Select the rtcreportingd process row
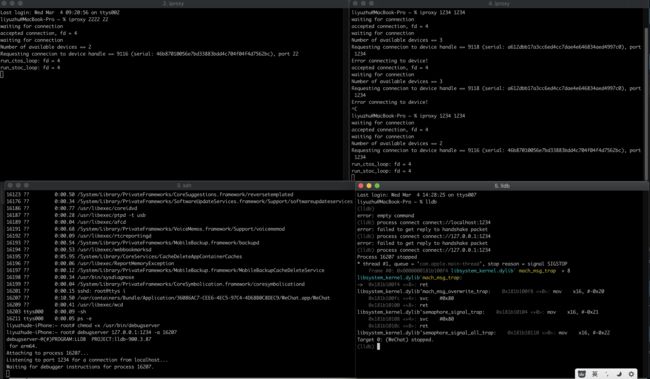Viewport: 650px width, 379px height. [x=79, y=236]
